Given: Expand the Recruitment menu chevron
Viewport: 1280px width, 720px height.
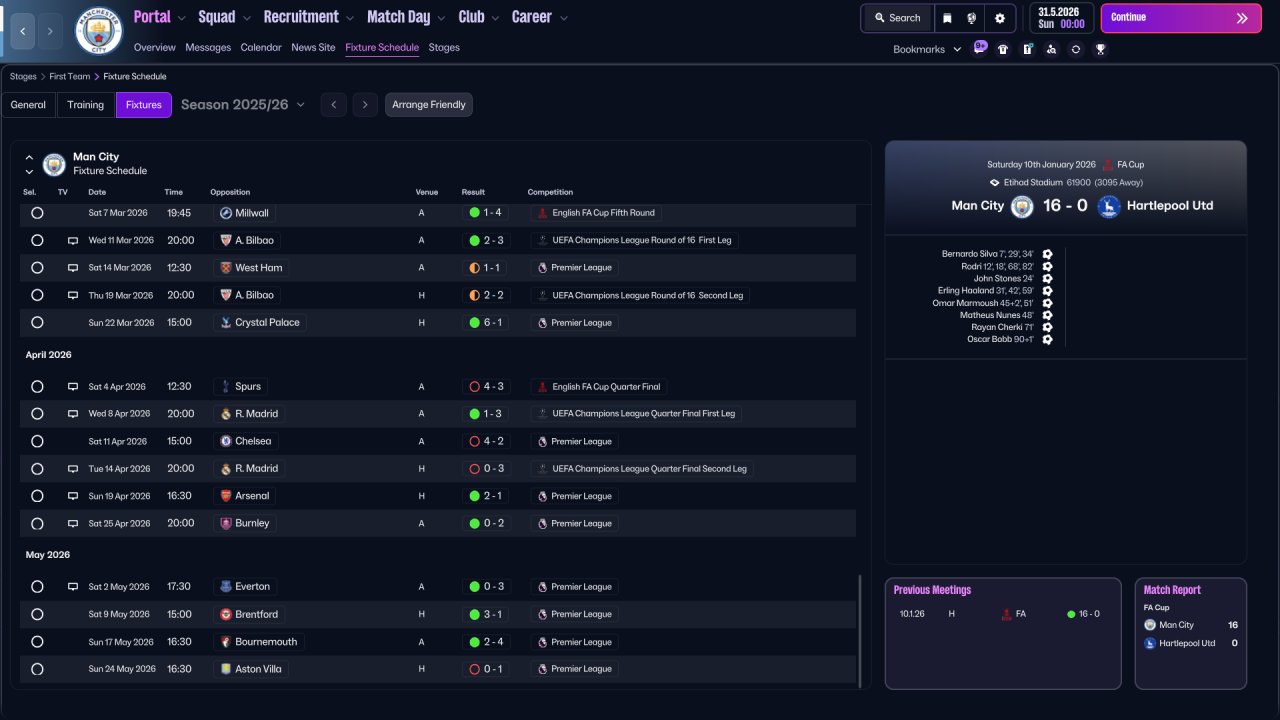Looking at the screenshot, I should tap(350, 18).
